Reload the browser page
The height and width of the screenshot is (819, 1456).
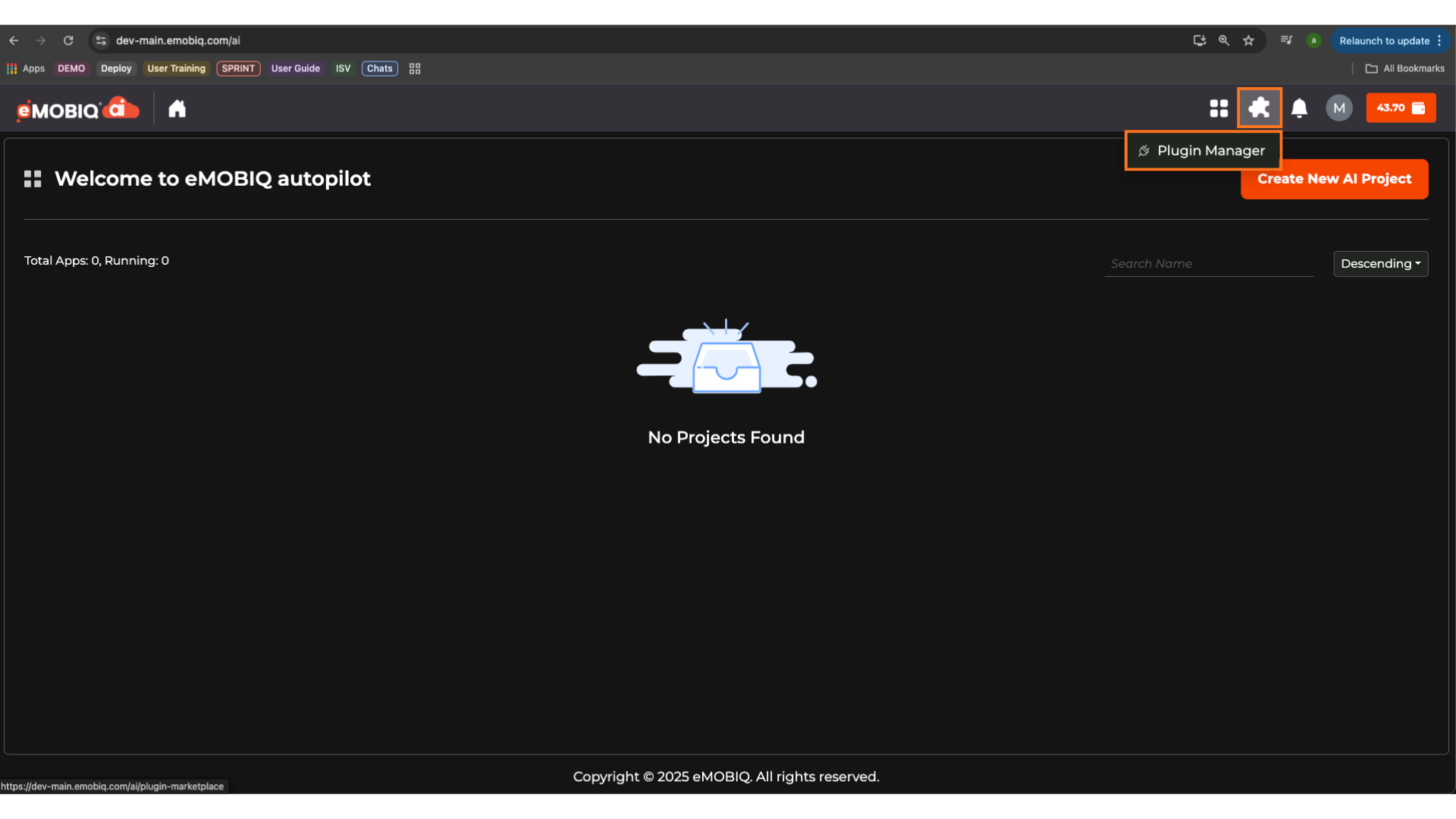(68, 41)
